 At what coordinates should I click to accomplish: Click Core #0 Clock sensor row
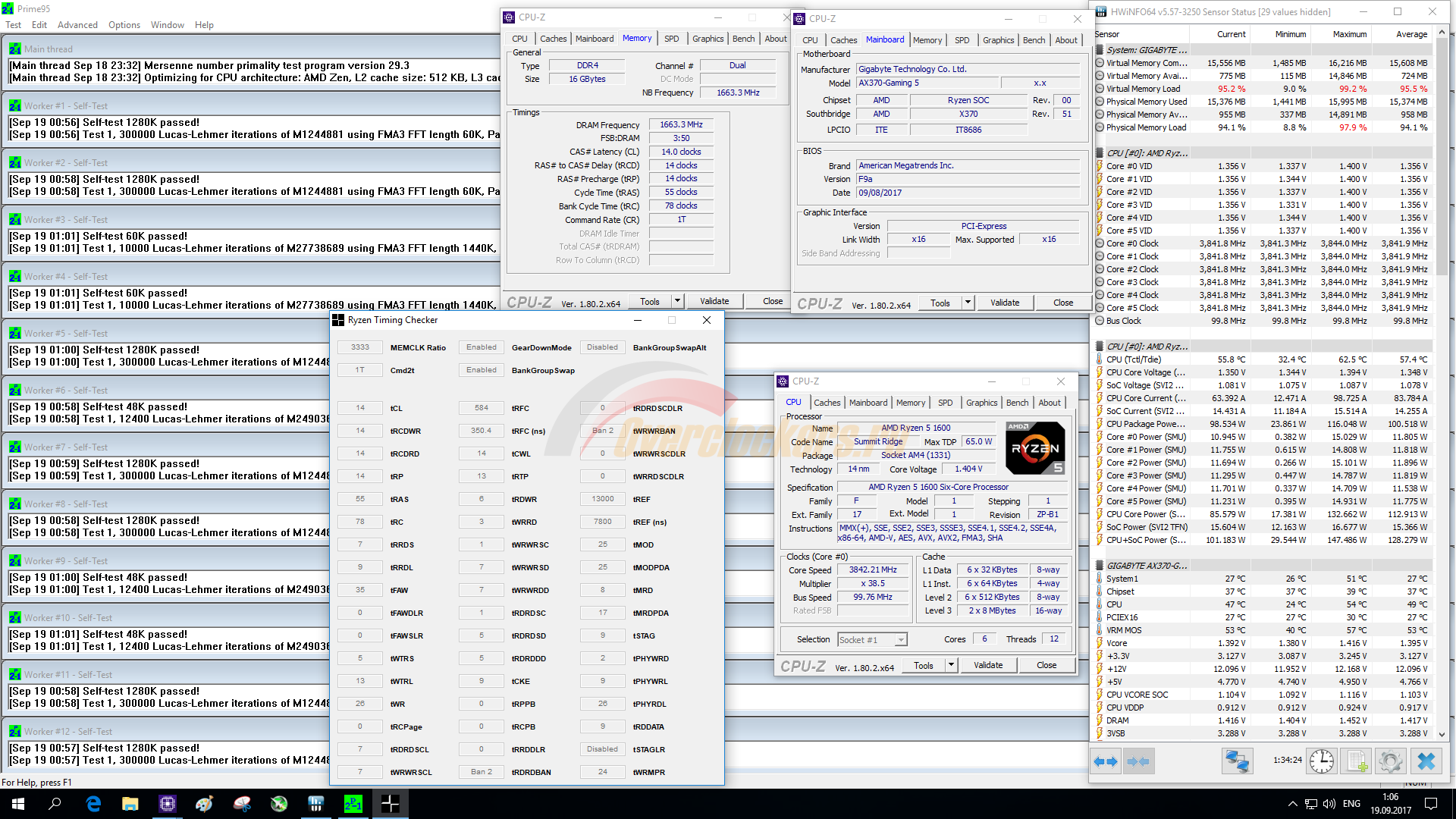click(1132, 243)
